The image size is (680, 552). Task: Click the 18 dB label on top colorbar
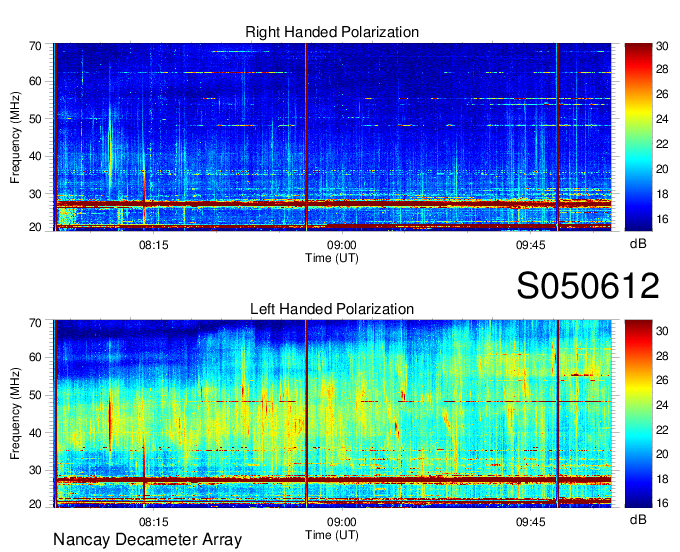[x=662, y=194]
